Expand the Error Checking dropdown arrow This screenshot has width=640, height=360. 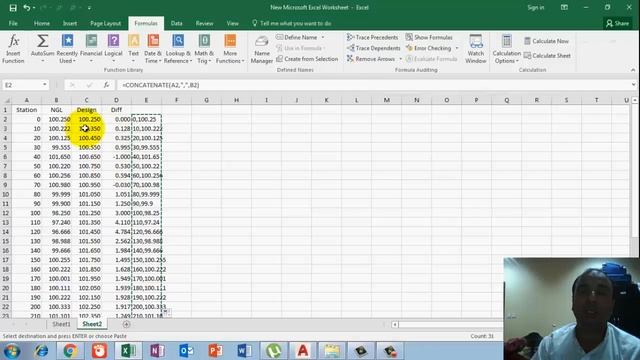457,48
